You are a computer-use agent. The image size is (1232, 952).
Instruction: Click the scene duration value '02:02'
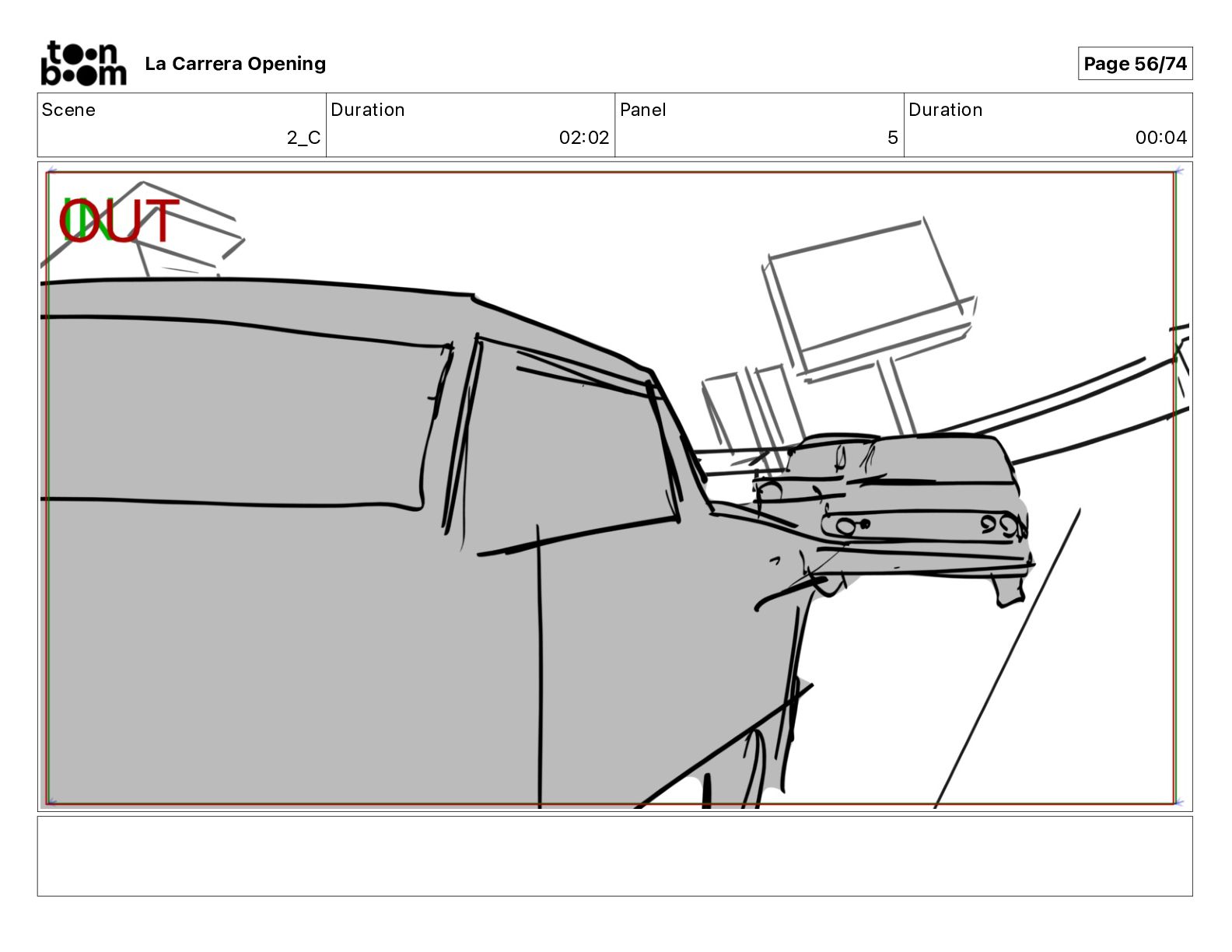click(584, 138)
